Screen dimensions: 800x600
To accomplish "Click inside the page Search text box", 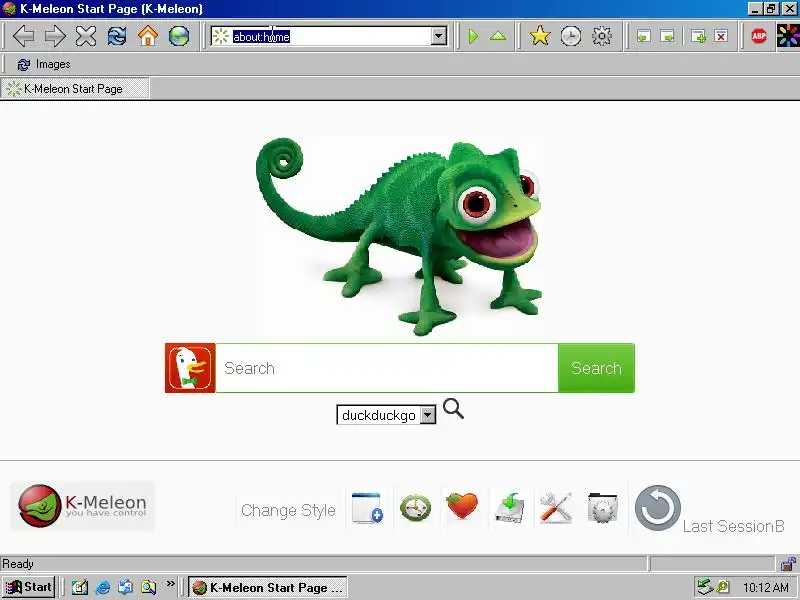I will pyautogui.click(x=387, y=368).
